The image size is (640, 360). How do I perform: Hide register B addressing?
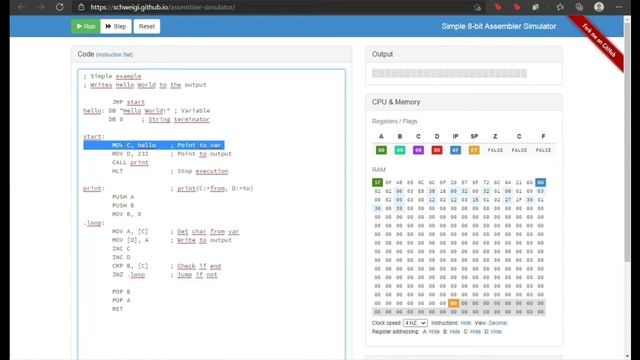click(455, 332)
